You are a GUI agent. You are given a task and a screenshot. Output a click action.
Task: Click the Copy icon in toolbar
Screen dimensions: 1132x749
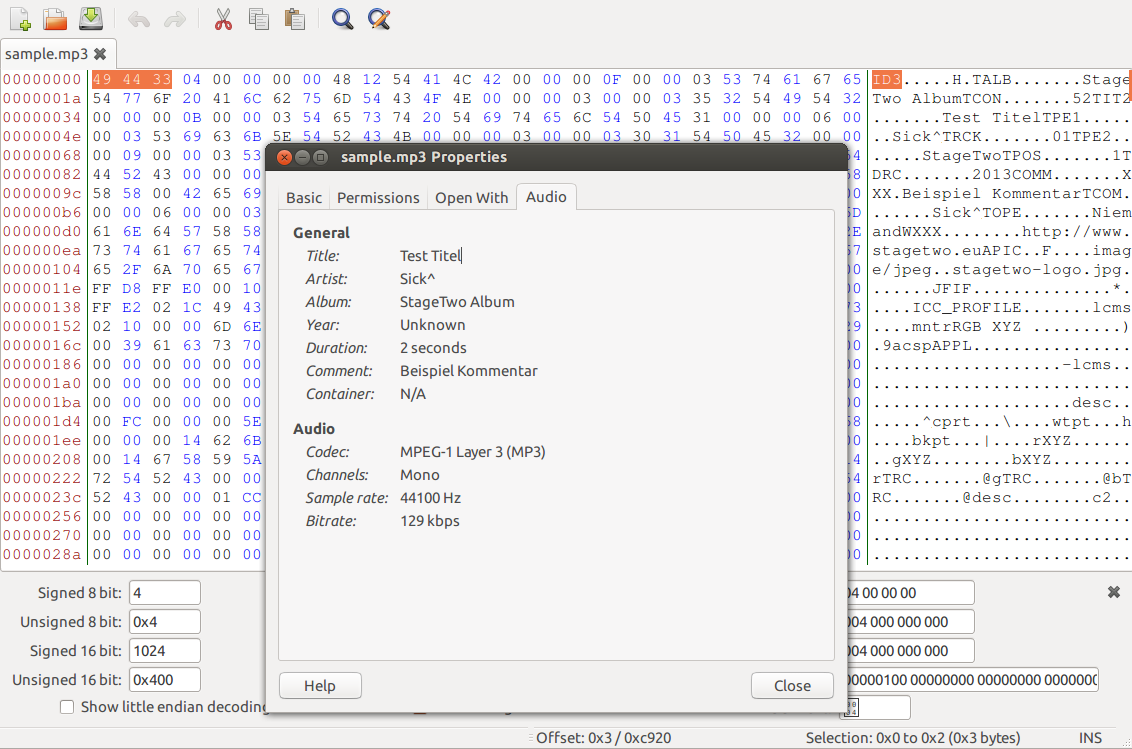coord(258,18)
